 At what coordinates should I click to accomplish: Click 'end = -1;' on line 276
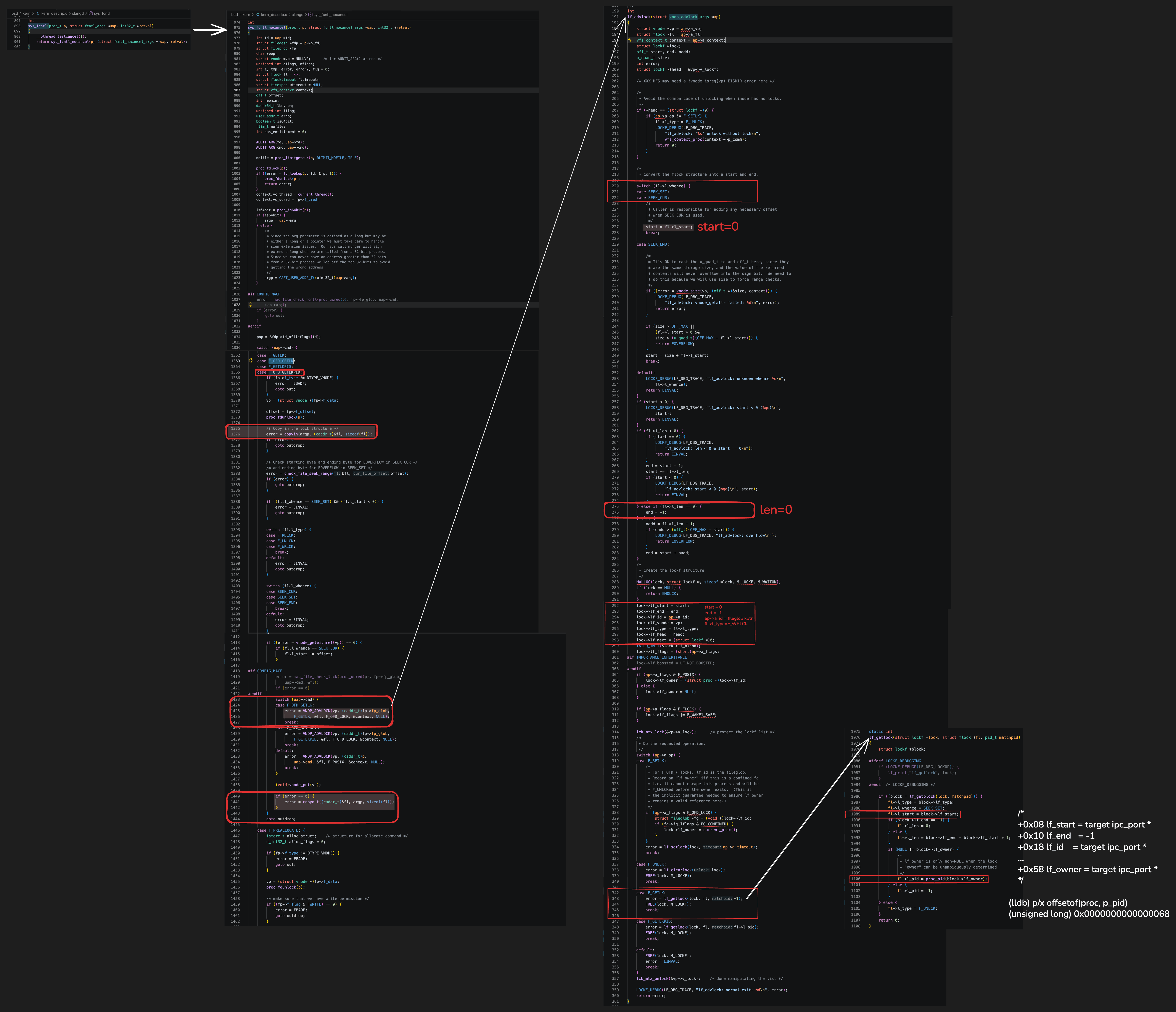(656, 512)
